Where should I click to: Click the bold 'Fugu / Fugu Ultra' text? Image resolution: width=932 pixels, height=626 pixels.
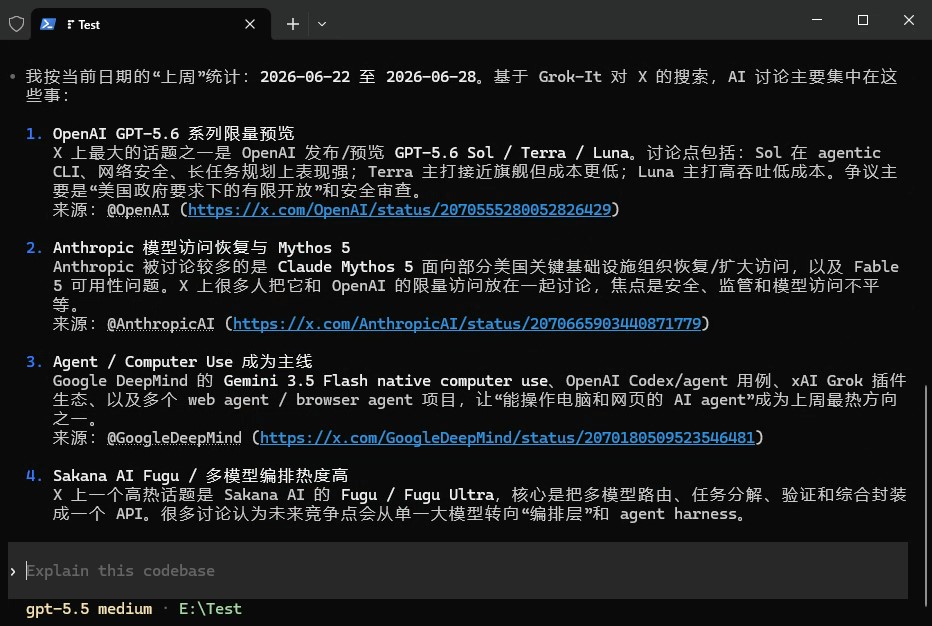(x=417, y=495)
